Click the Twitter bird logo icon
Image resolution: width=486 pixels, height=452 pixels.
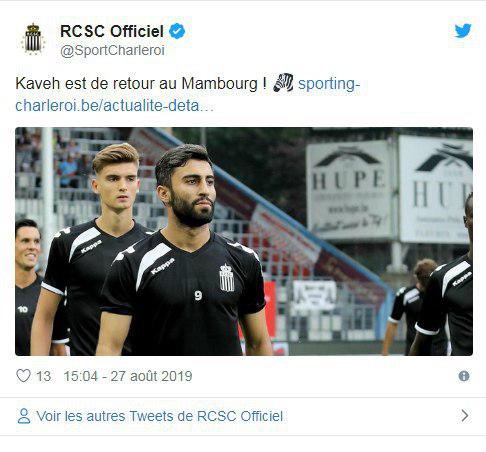tap(463, 31)
